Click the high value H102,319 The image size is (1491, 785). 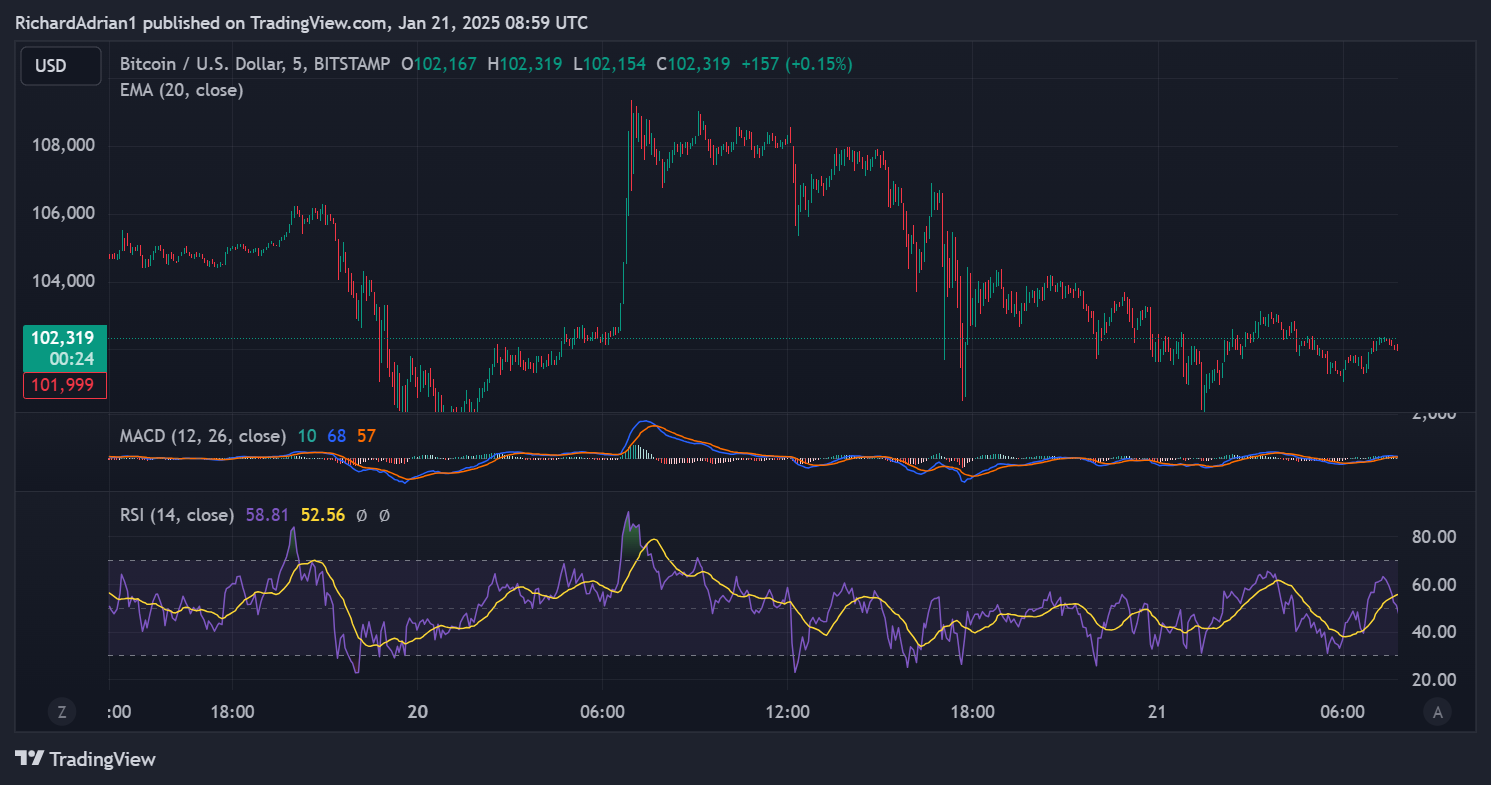[x=526, y=64]
